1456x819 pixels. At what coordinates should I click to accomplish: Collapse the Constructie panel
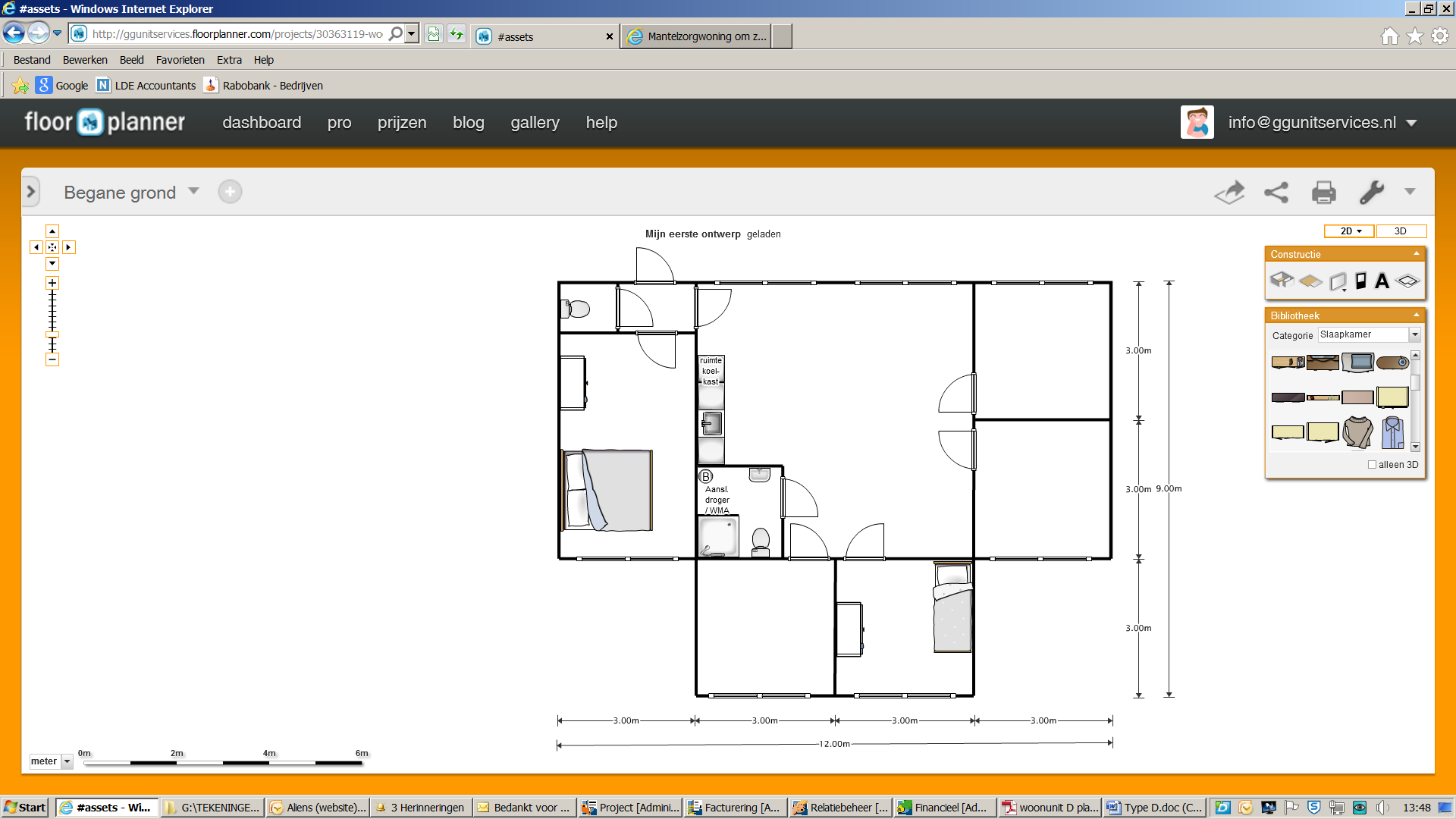[x=1416, y=253]
